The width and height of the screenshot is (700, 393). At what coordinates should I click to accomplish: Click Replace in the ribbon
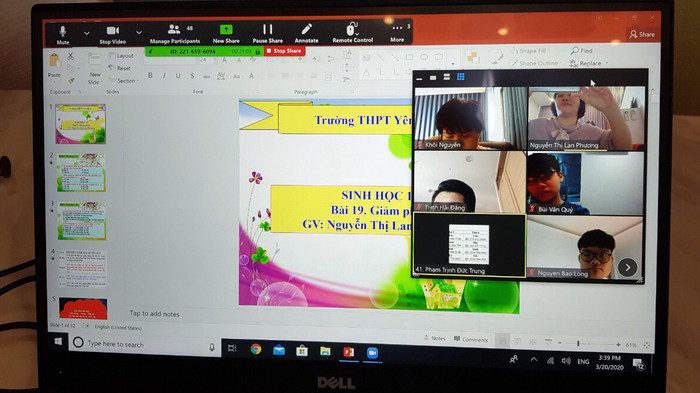pyautogui.click(x=589, y=63)
